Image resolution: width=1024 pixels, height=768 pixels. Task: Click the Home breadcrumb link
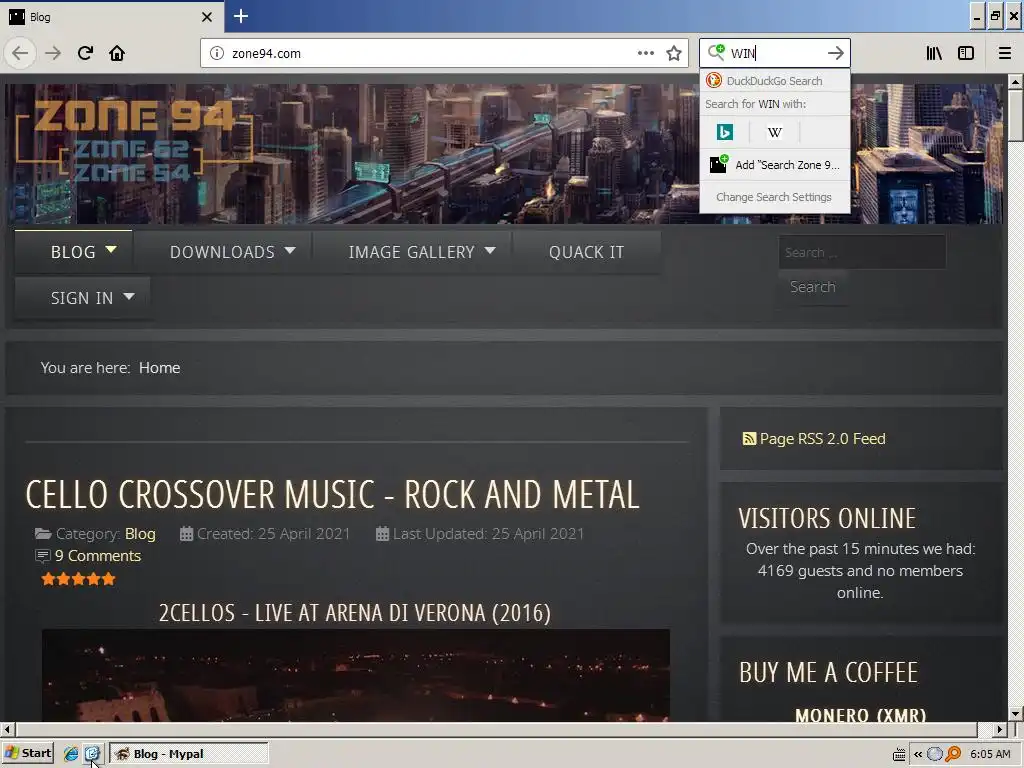click(x=159, y=368)
